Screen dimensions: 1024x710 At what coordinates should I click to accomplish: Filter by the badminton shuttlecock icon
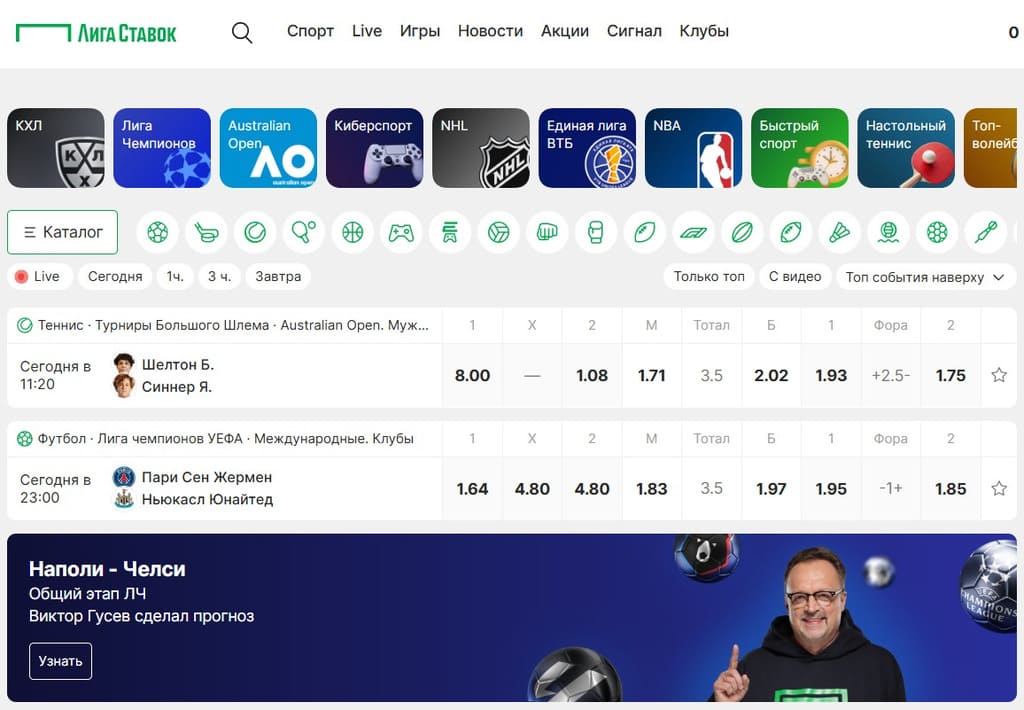coord(839,232)
